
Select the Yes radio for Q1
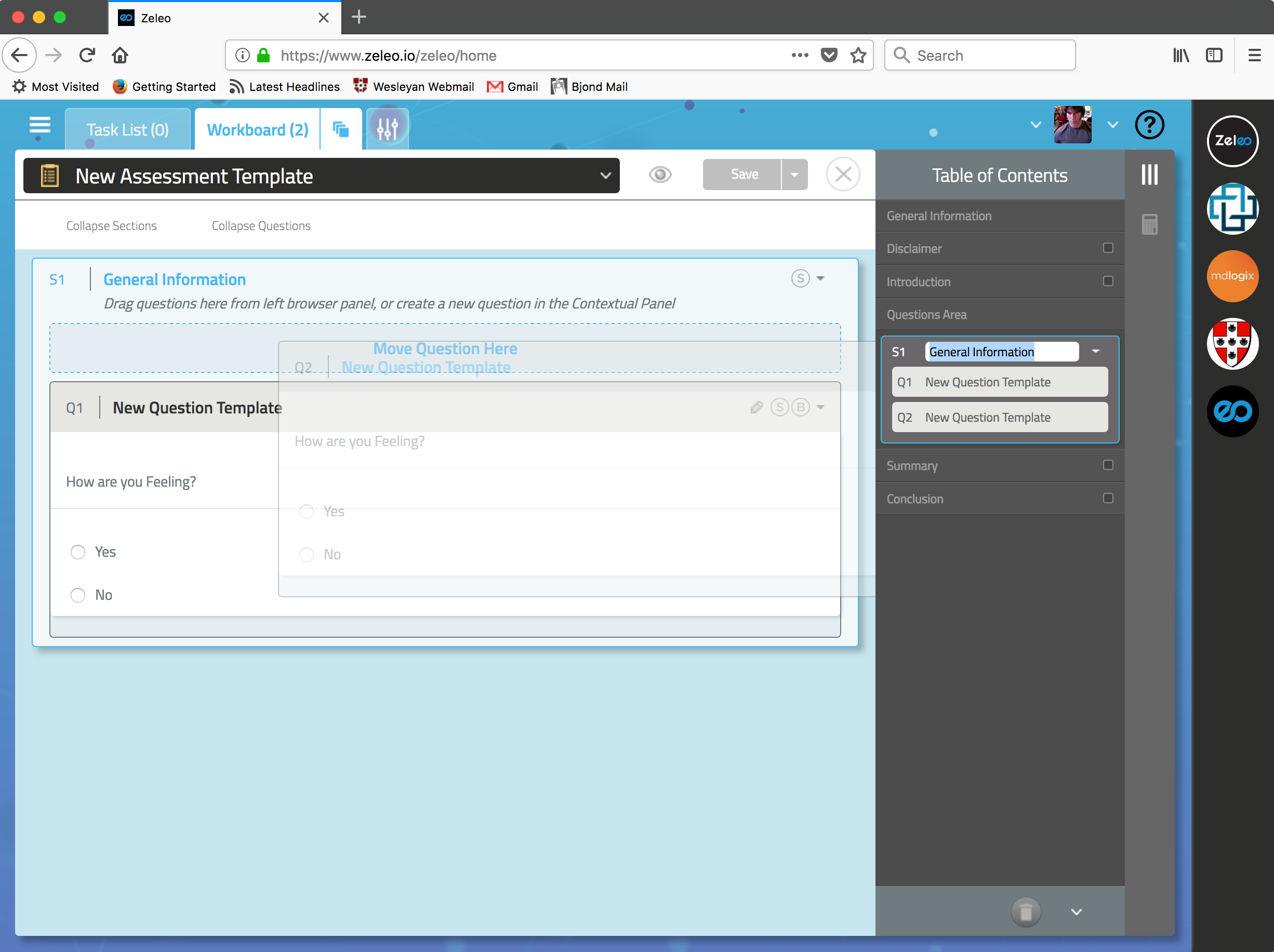(x=78, y=552)
